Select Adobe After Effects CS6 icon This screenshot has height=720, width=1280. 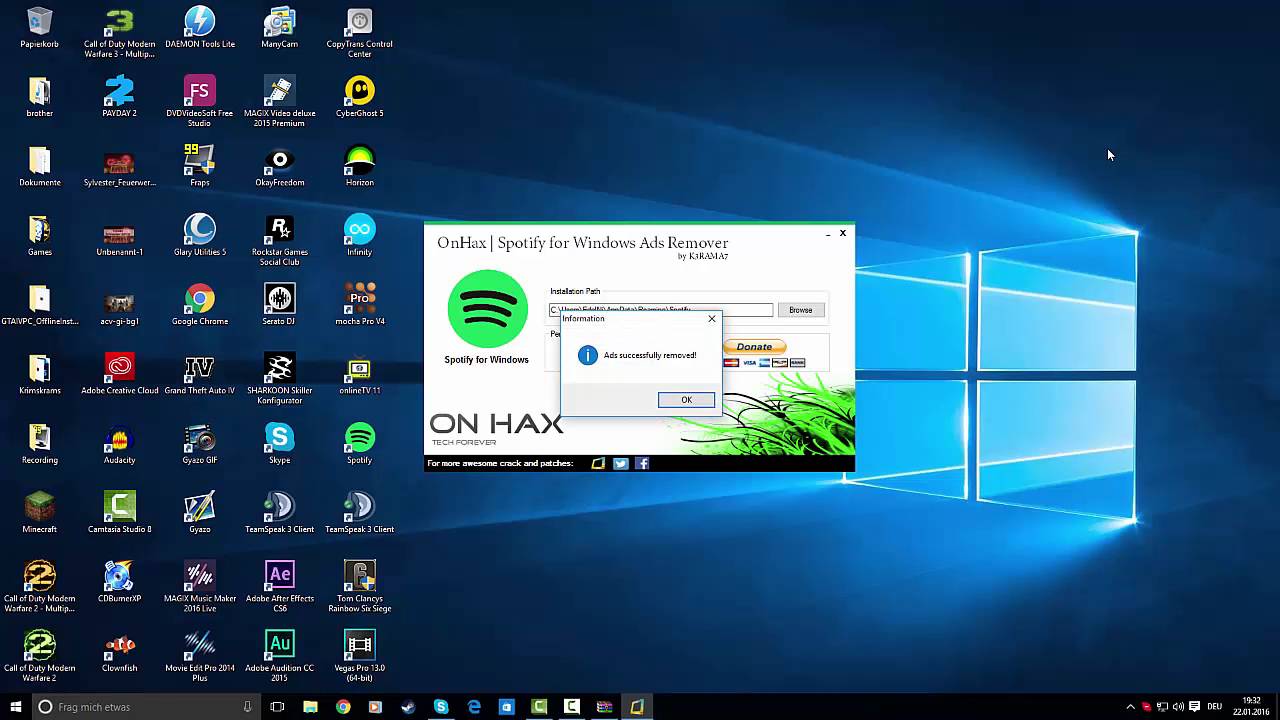280,588
